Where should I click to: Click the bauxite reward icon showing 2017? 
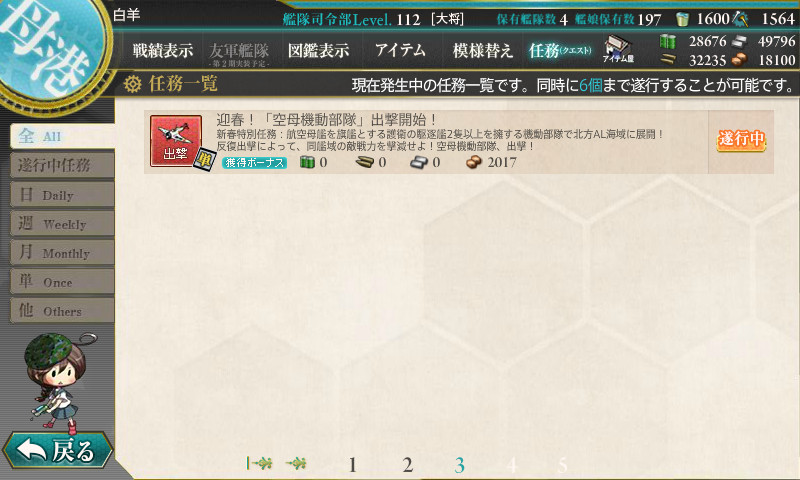(x=474, y=162)
